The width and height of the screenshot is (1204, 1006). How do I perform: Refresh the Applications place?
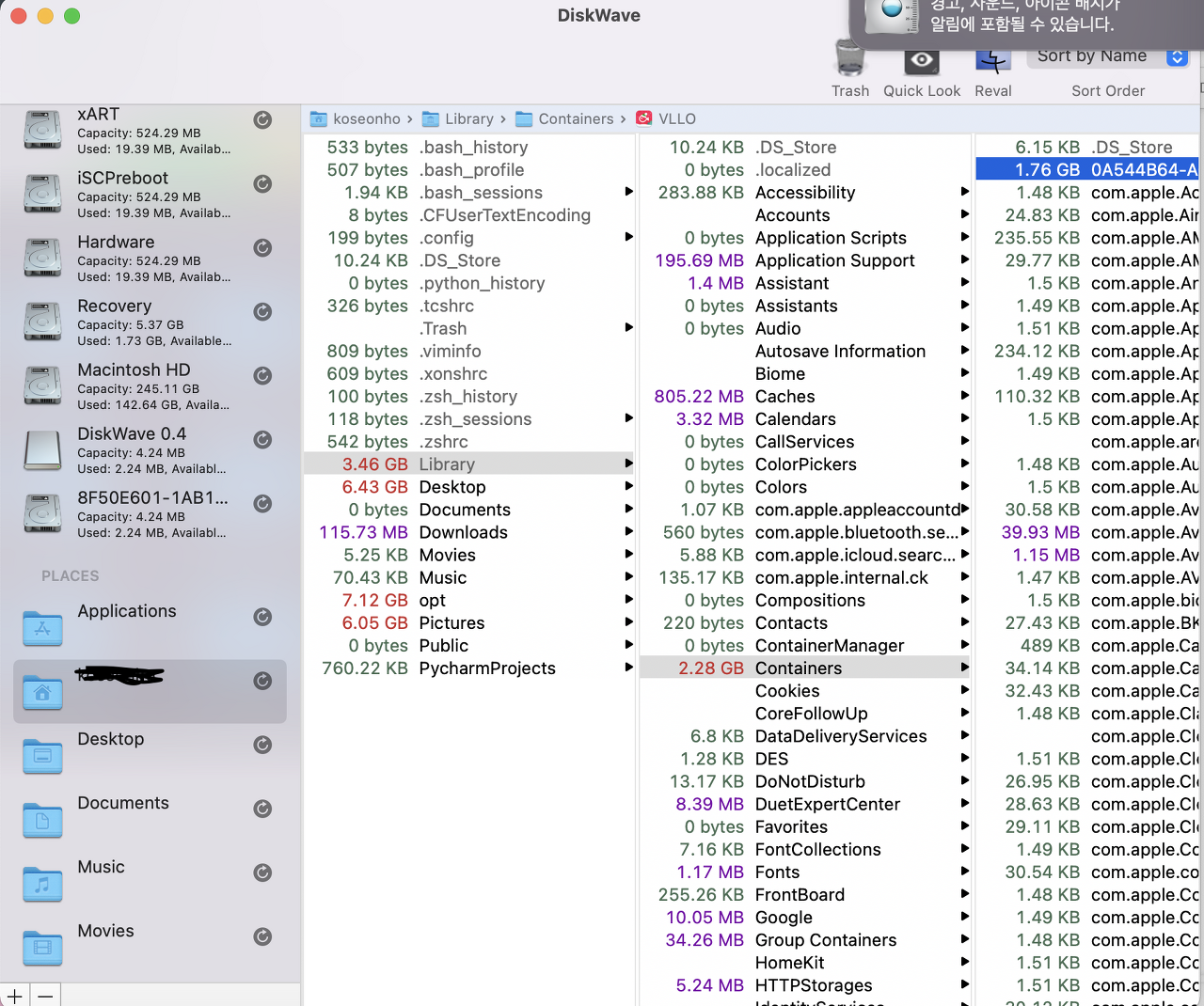click(x=263, y=618)
